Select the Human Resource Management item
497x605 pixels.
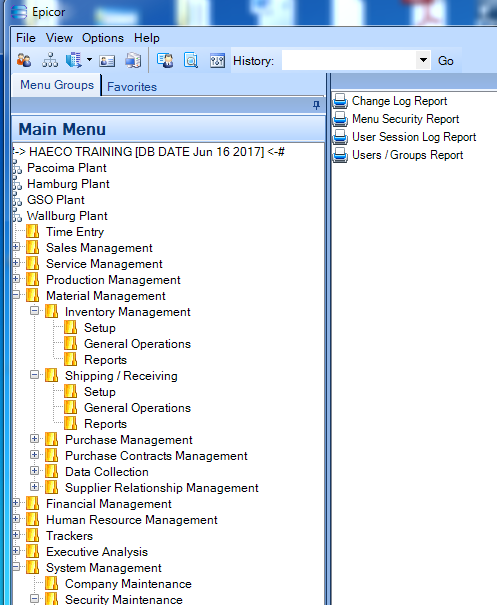pos(132,520)
